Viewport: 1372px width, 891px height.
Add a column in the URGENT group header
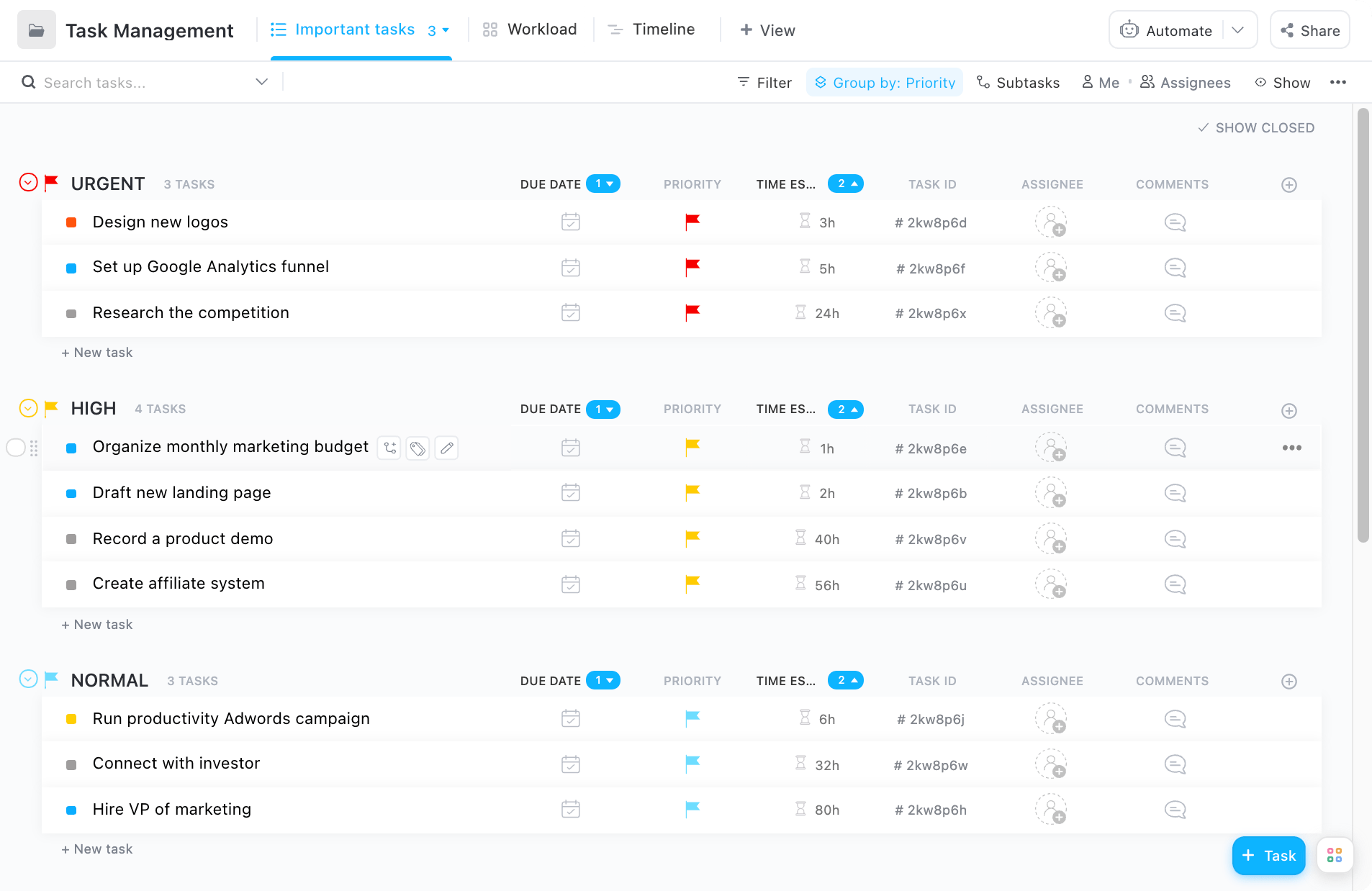pos(1288,185)
